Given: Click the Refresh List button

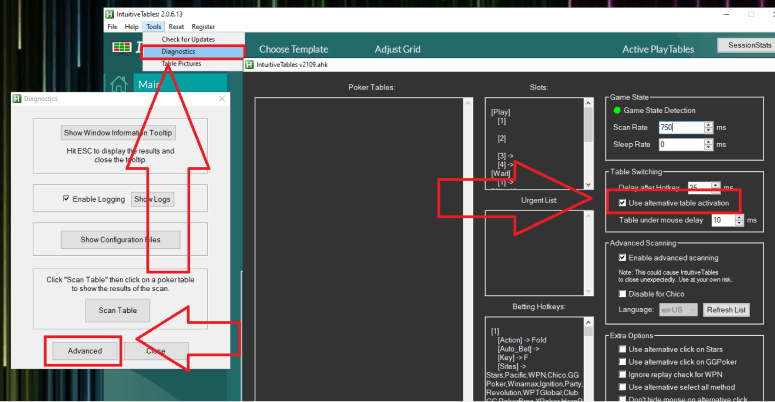Looking at the screenshot, I should point(726,310).
